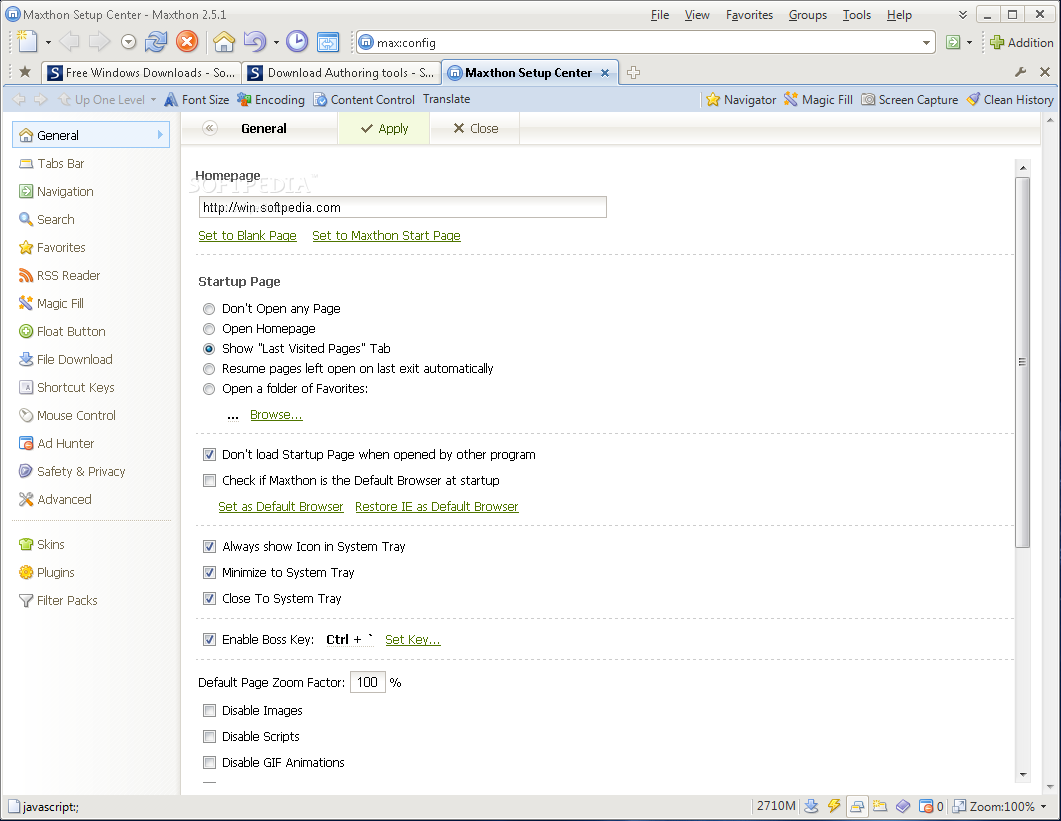Open the address bar dropdown arrow
Image resolution: width=1061 pixels, height=821 pixels.
click(926, 43)
